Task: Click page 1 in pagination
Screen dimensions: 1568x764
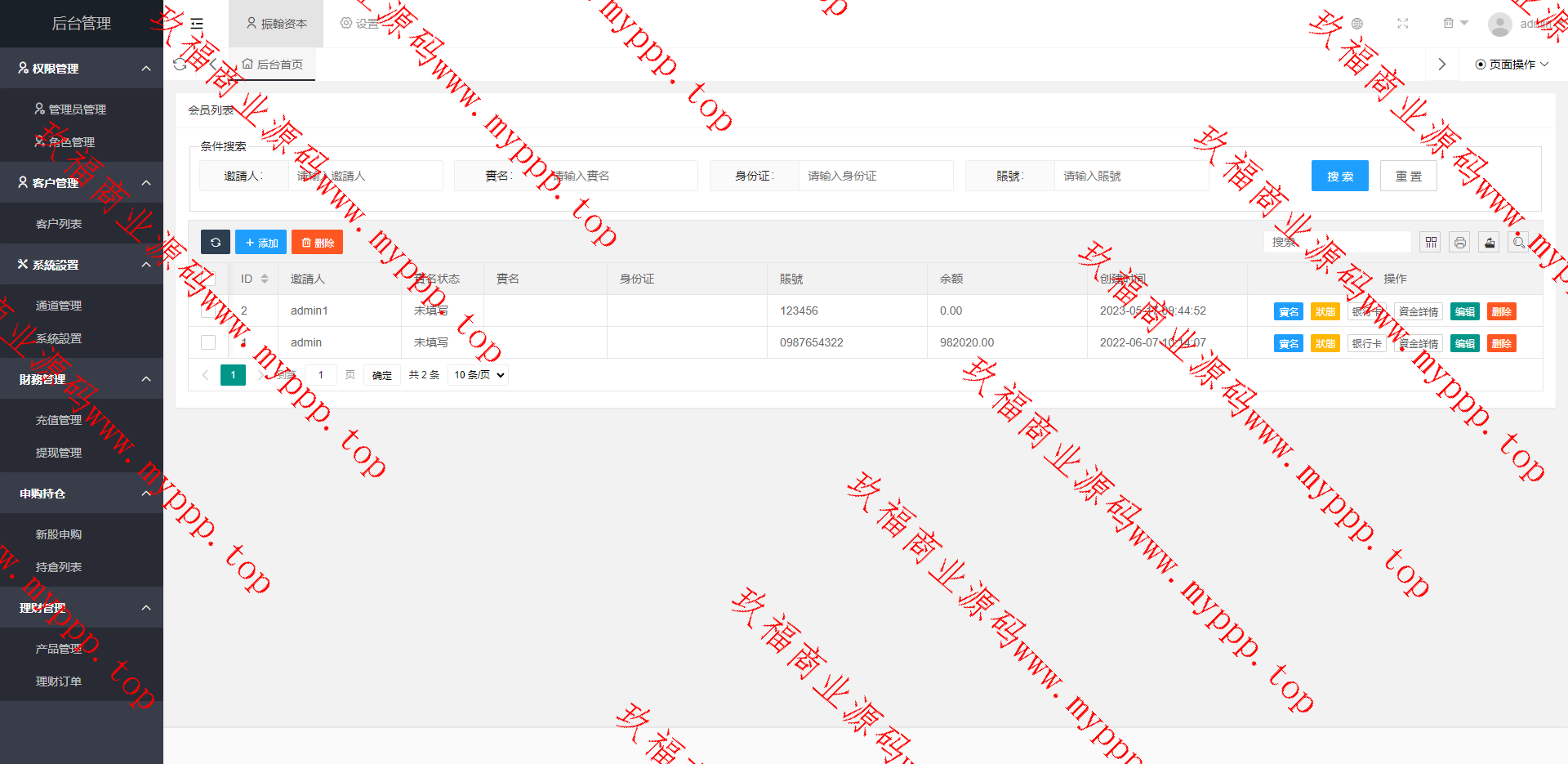Action: tap(233, 375)
